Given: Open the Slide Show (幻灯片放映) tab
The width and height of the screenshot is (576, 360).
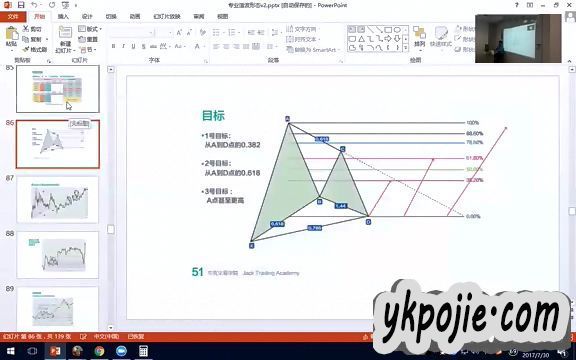Looking at the screenshot, I should (167, 17).
